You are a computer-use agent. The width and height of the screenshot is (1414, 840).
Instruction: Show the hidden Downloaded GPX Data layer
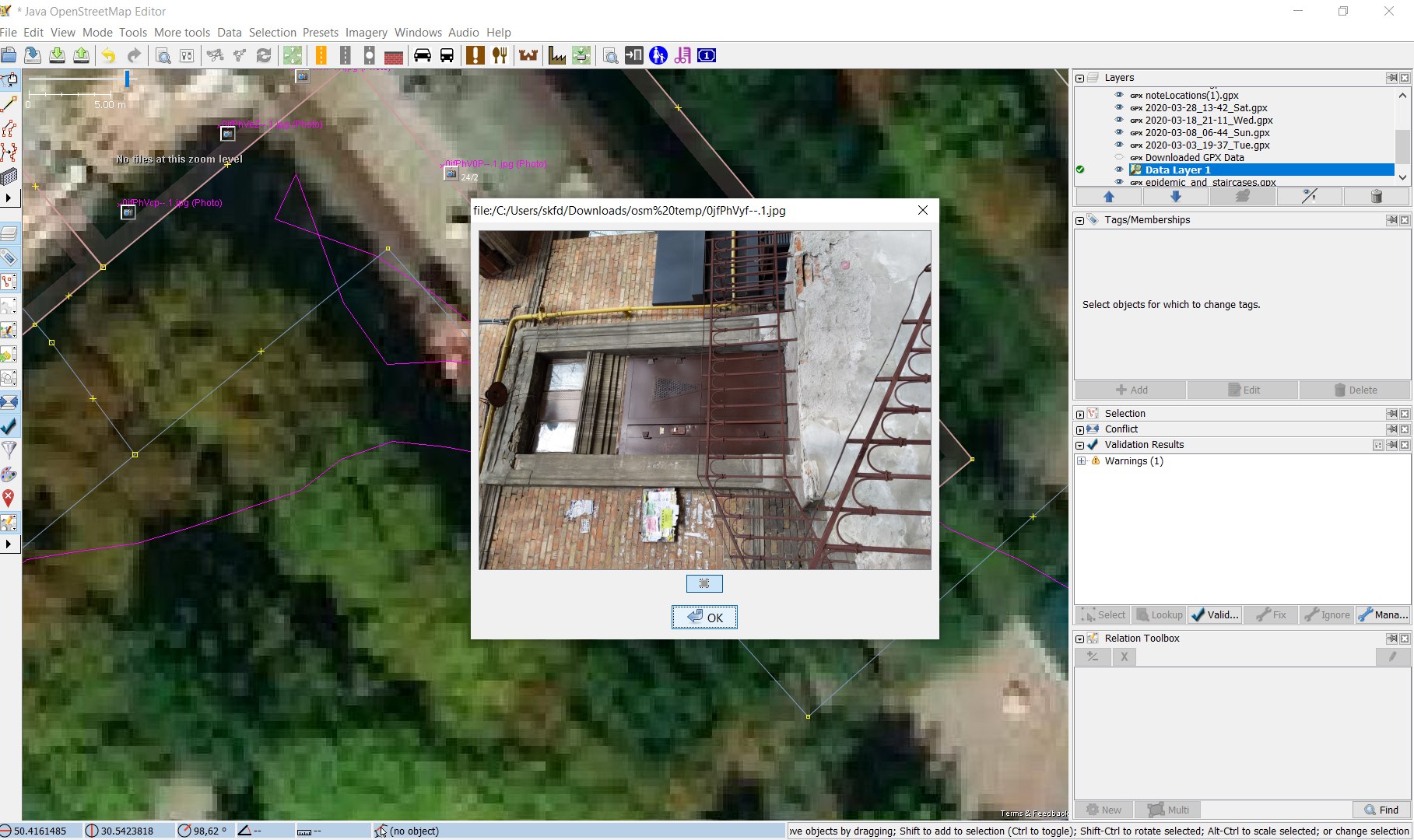pos(1119,157)
